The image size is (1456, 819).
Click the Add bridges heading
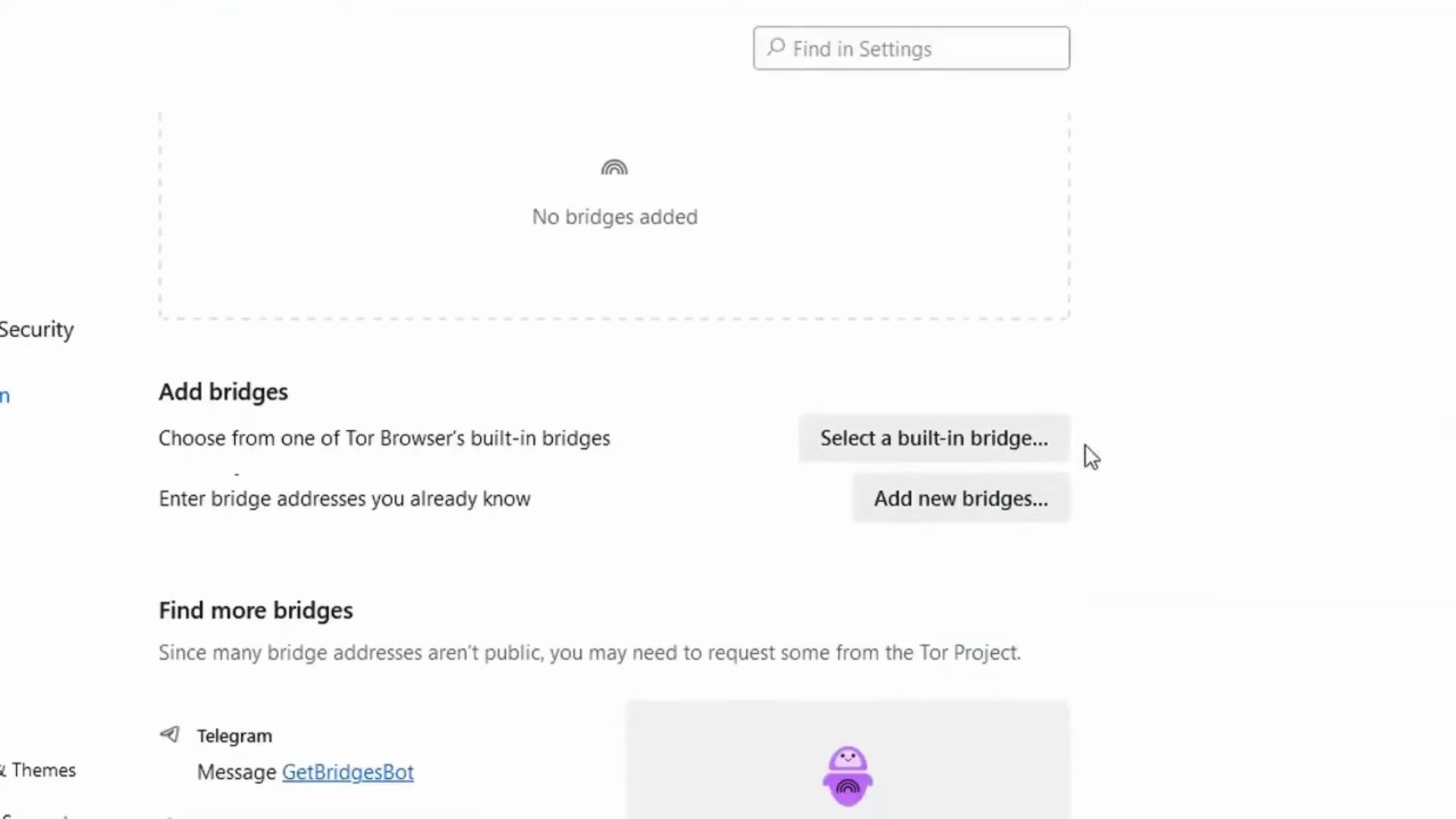223,392
